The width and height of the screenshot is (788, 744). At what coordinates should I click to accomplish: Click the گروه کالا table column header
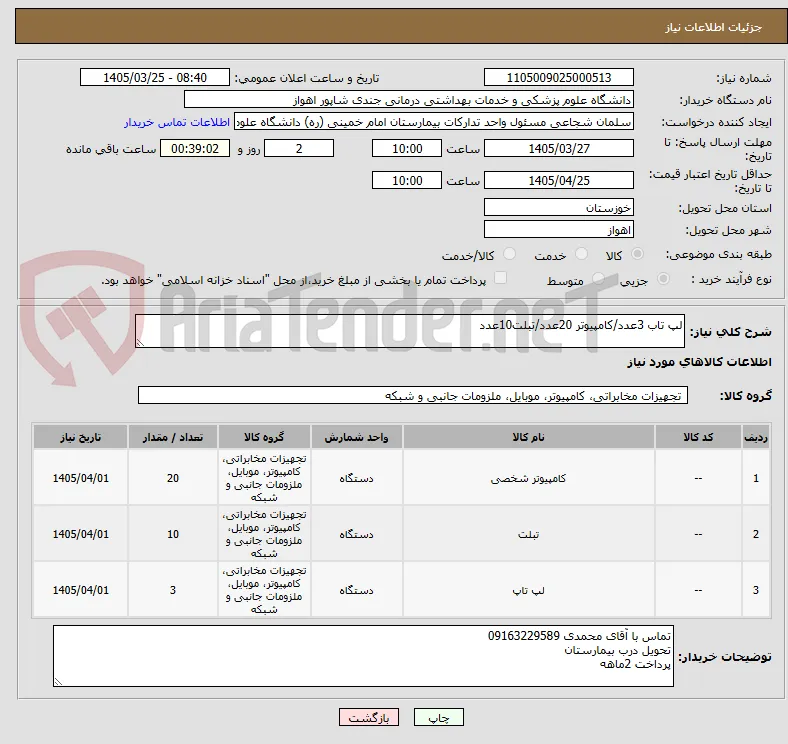tap(264, 437)
